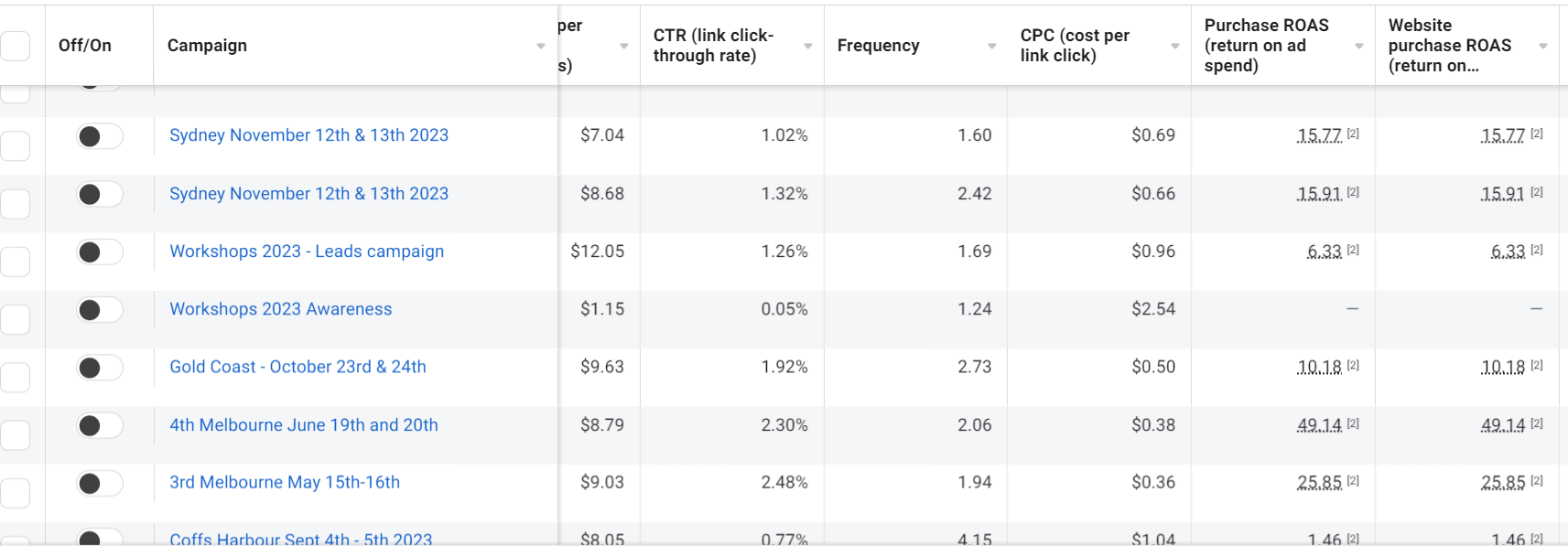Click footnote marker beside 25.85 Website purchase ROAS
The height and width of the screenshot is (546, 1568).
[1537, 481]
